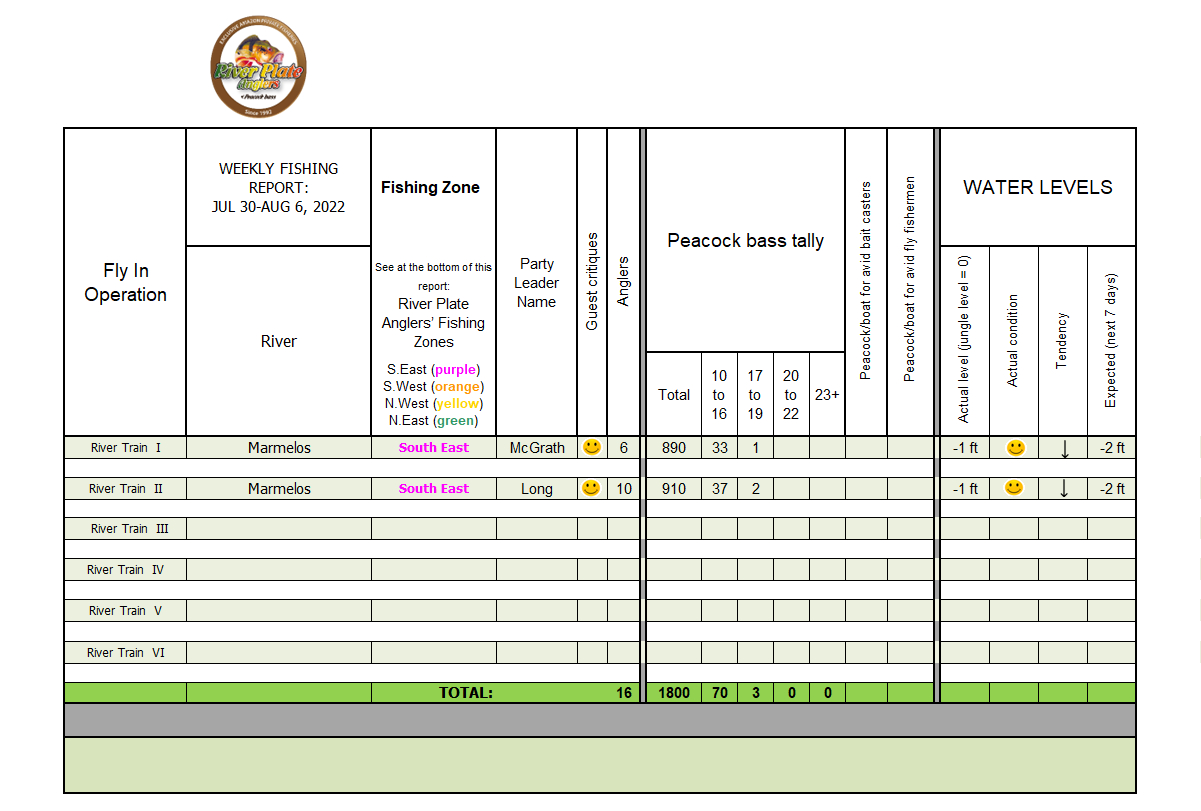Select the River Train VI row label
This screenshot has height=811, width=1201.
pos(126,652)
